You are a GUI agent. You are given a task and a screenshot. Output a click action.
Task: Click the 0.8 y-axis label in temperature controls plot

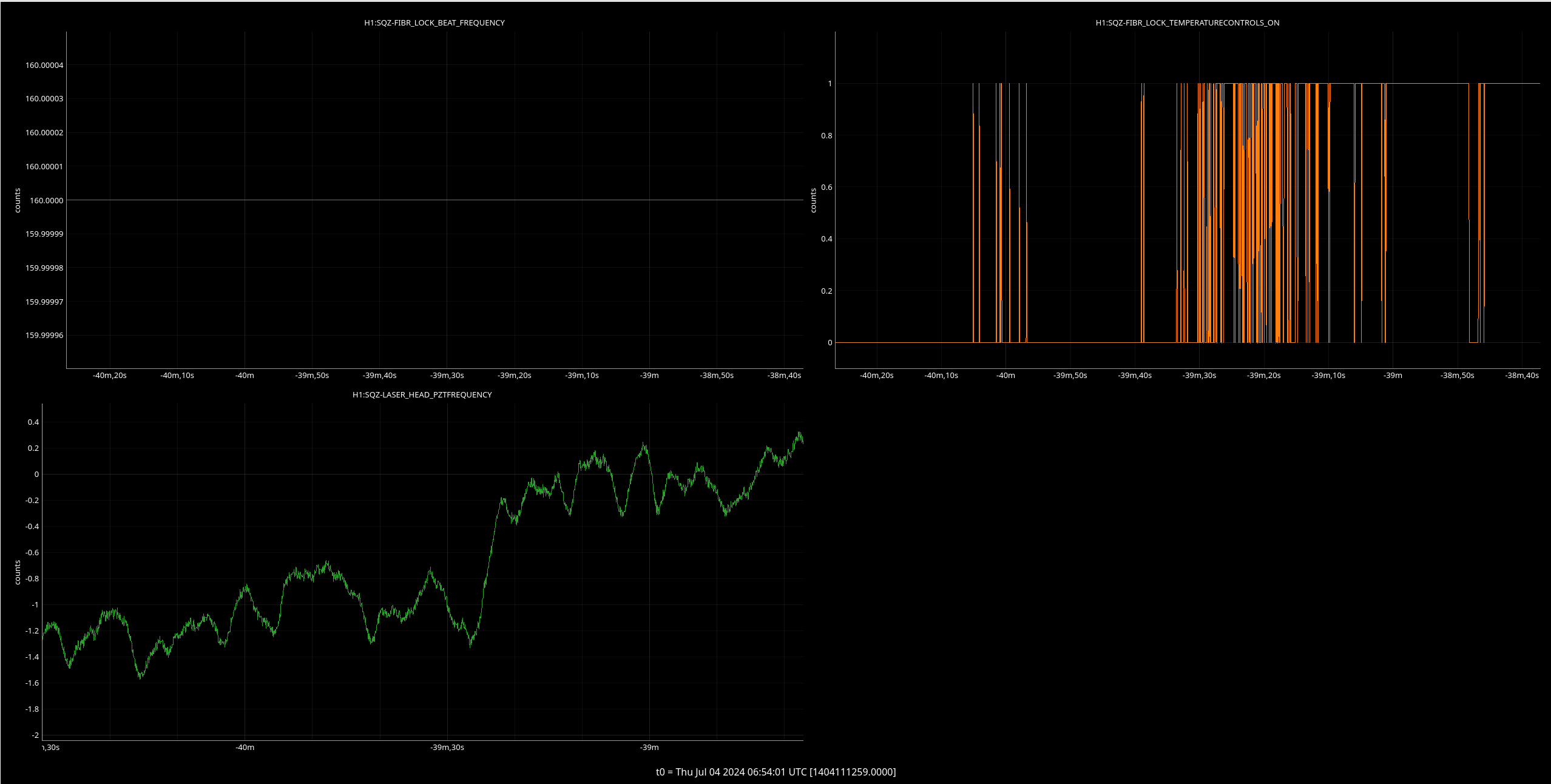click(x=826, y=135)
